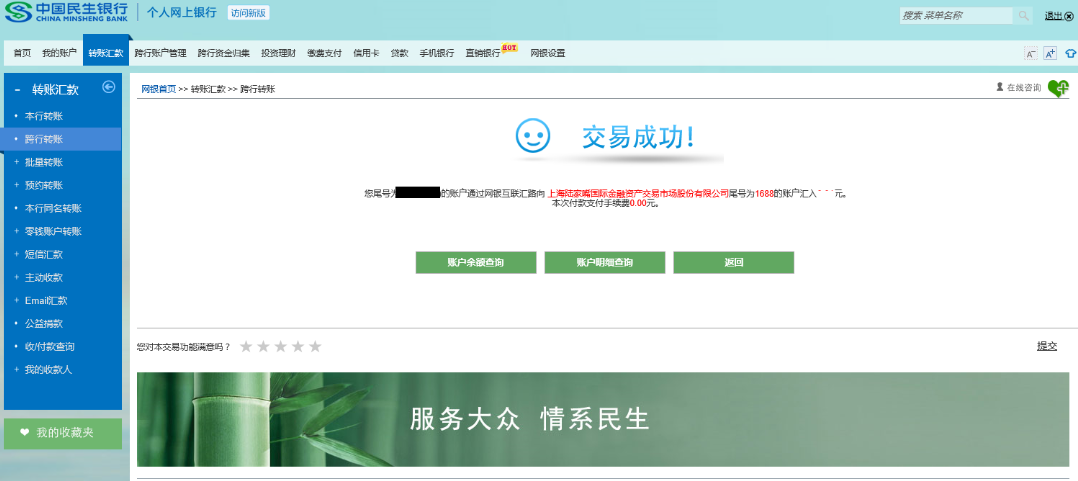
Task: Open 跨行账户管理 menu
Action: pyautogui.click(x=160, y=53)
